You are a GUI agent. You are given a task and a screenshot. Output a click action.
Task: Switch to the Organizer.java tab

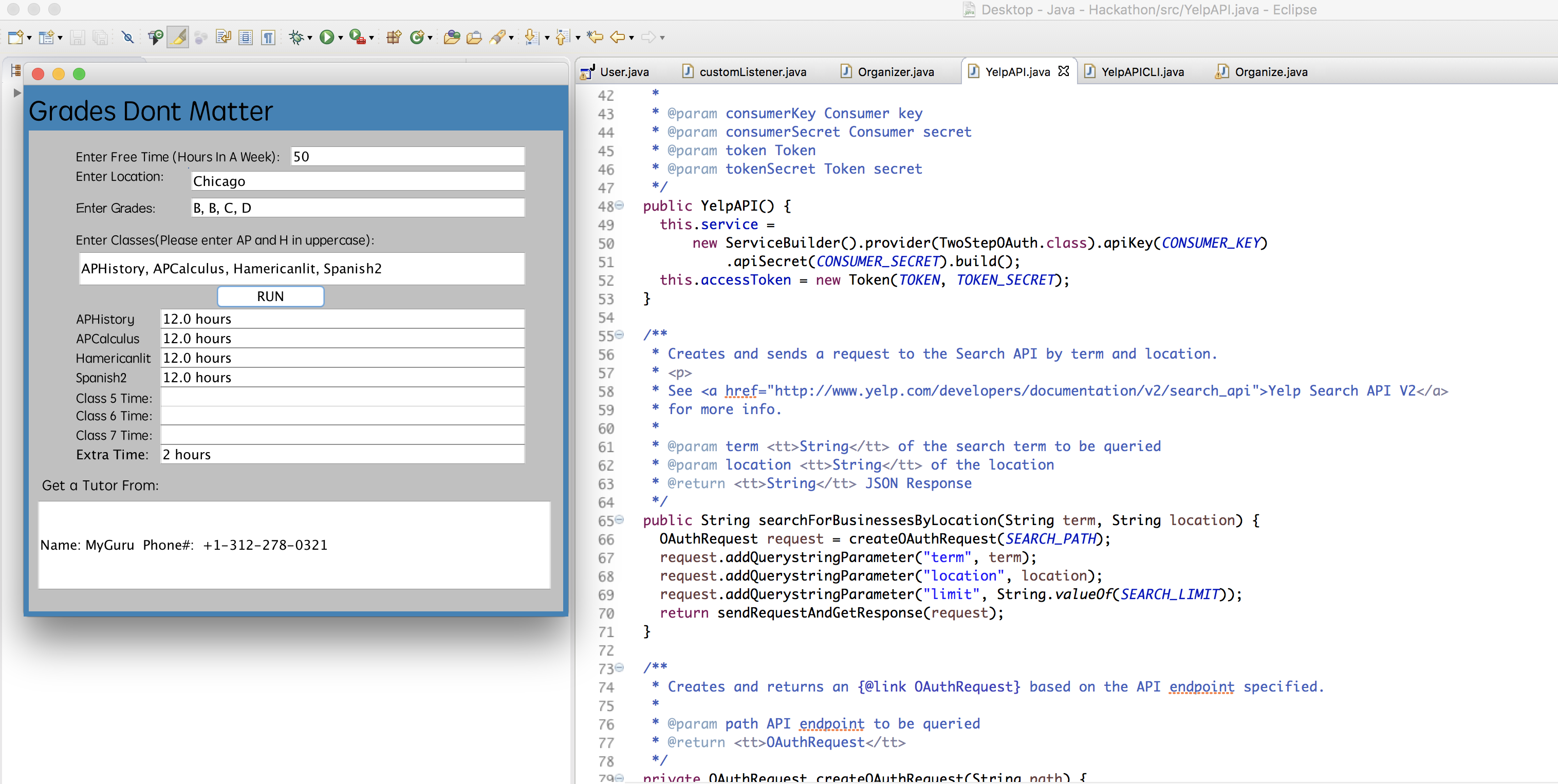[x=895, y=72]
